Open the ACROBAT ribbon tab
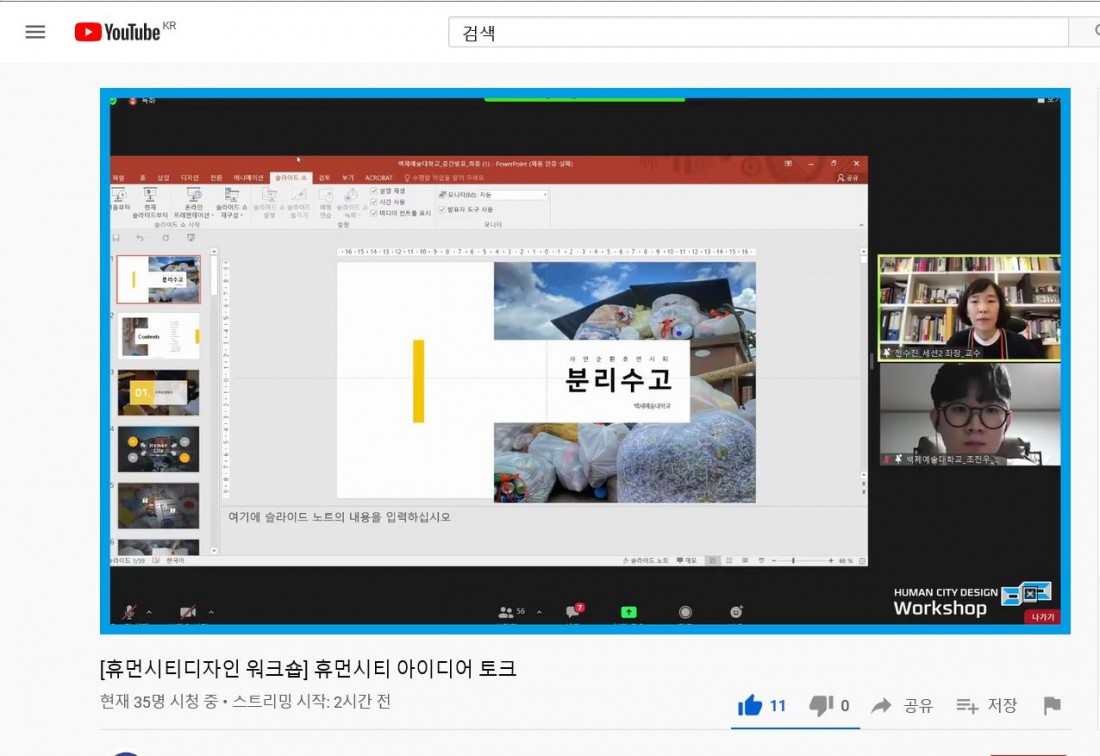The image size is (1100, 756). click(378, 177)
